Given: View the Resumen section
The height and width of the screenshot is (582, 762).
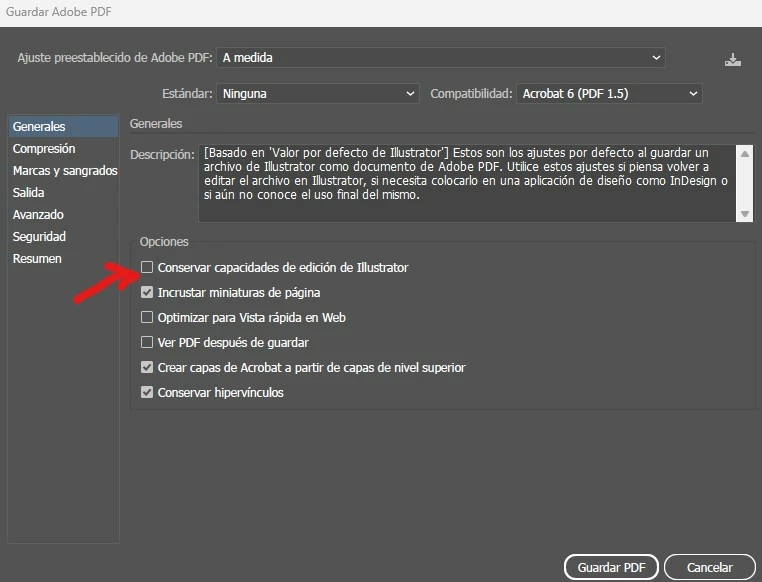Looking at the screenshot, I should click(63, 258).
